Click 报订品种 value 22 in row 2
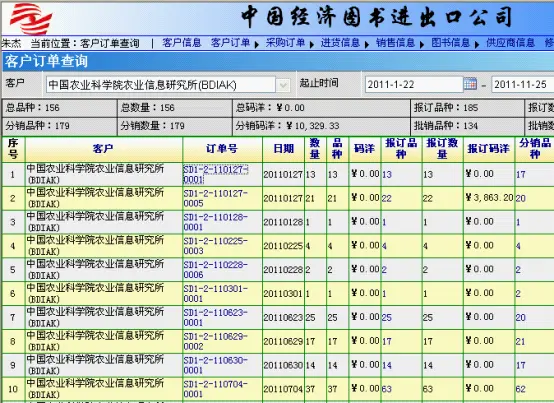The image size is (554, 403). 387,198
